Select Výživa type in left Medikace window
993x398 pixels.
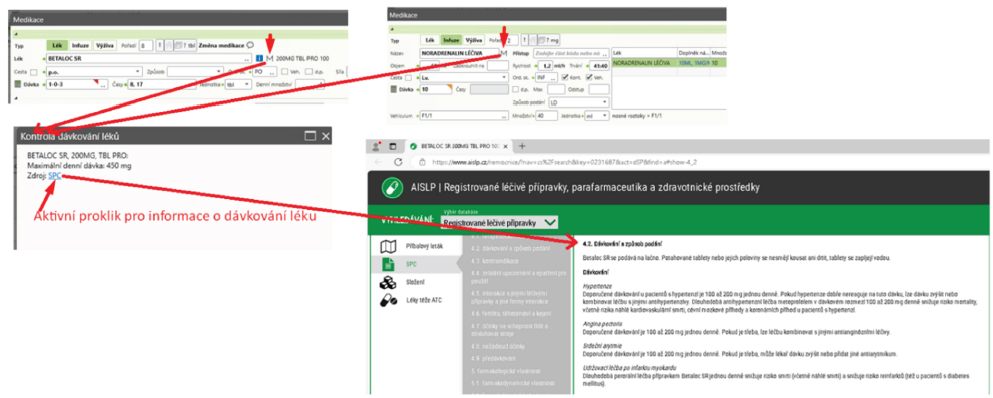pos(104,46)
